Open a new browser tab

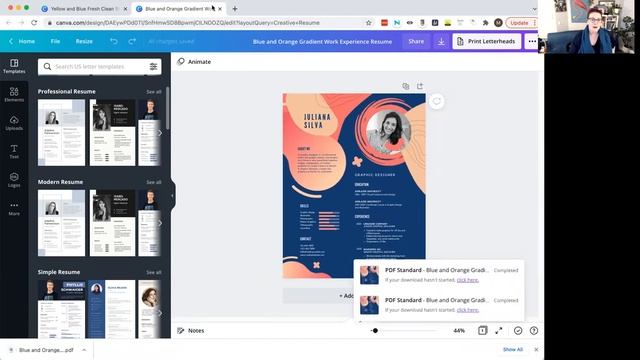tap(235, 9)
